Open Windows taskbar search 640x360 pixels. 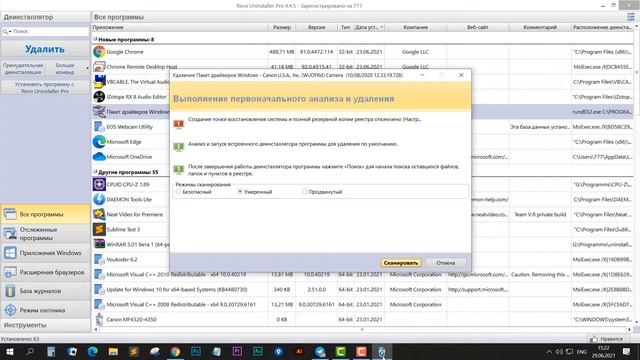tap(30, 351)
